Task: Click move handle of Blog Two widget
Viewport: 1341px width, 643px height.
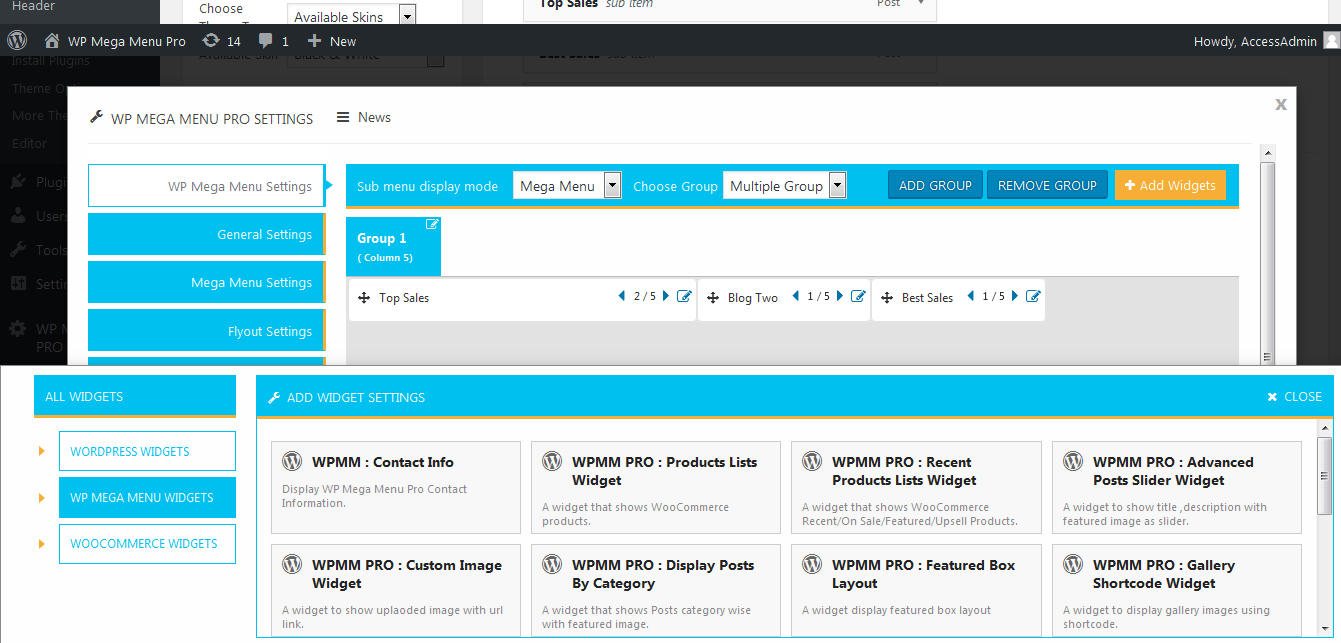Action: coord(713,298)
